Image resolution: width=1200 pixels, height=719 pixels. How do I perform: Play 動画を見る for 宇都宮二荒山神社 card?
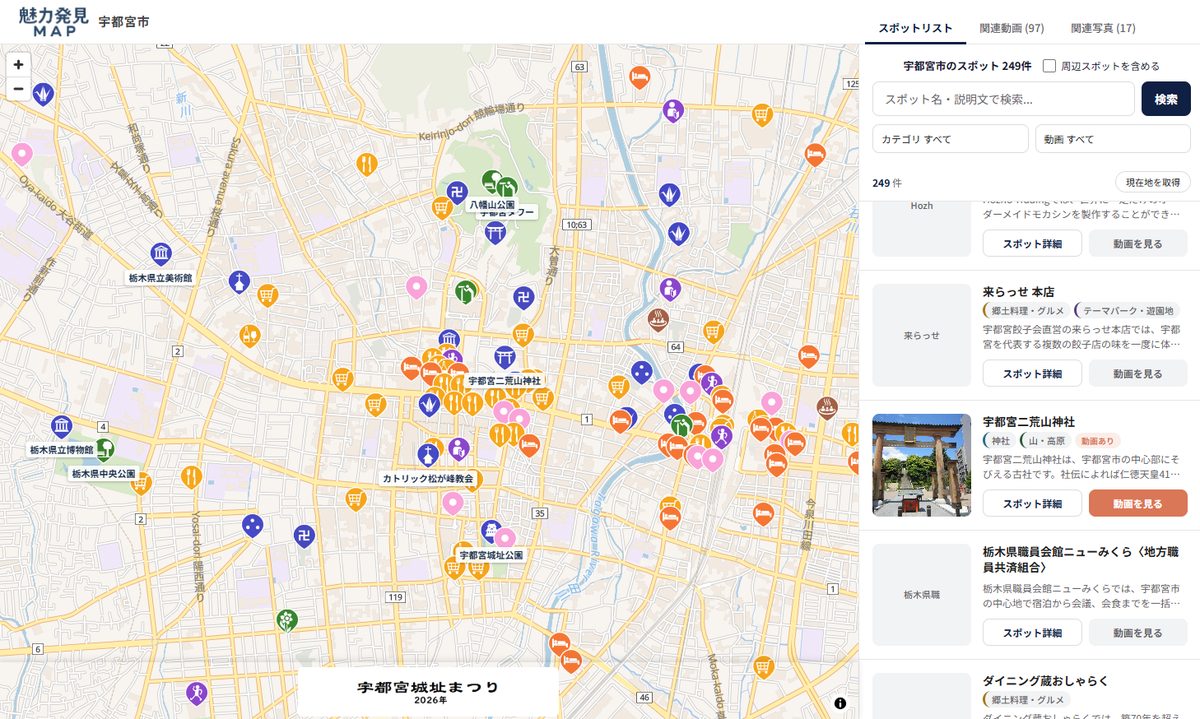pos(1138,504)
